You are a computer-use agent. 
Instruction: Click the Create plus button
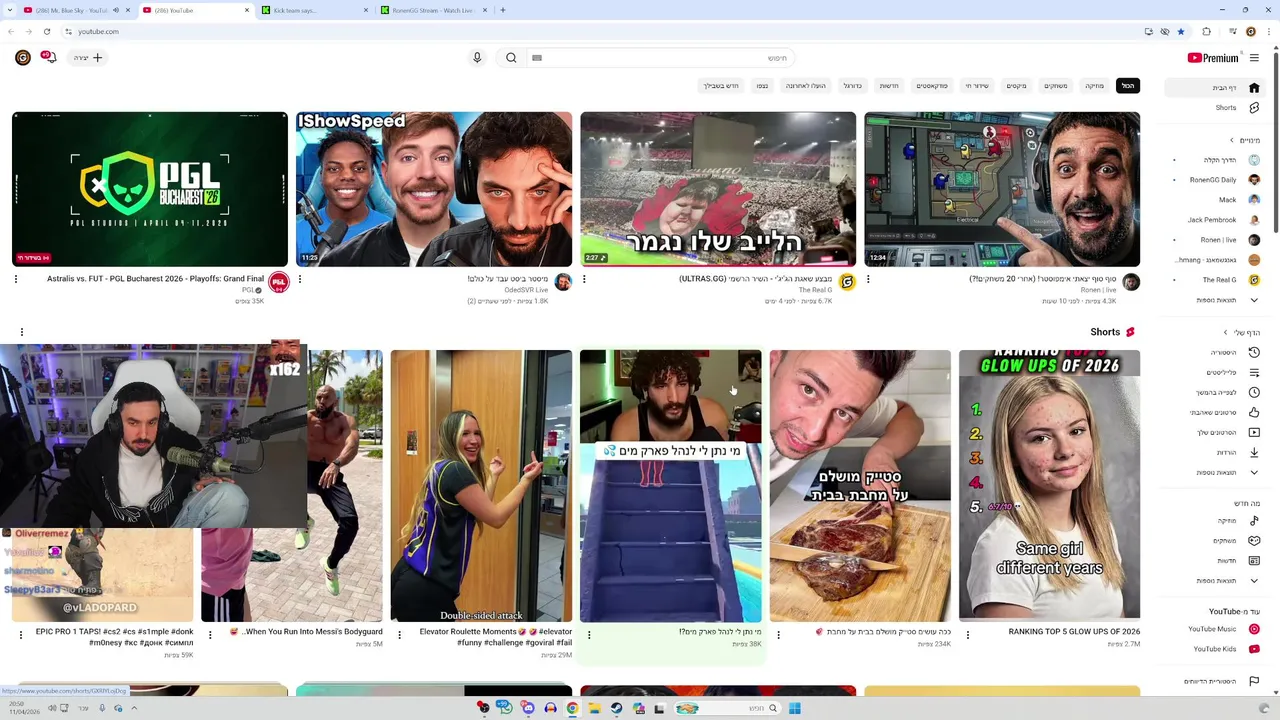coord(88,58)
